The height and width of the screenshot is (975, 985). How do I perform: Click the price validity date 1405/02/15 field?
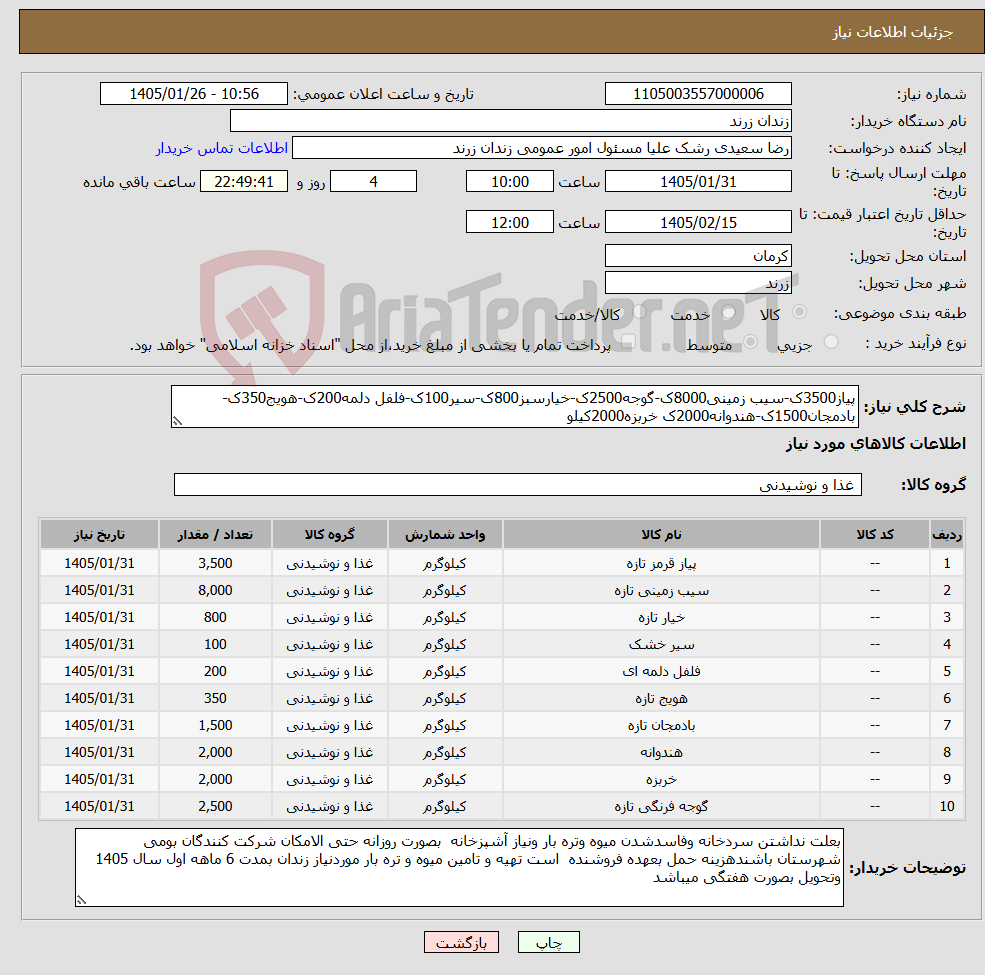pos(698,222)
